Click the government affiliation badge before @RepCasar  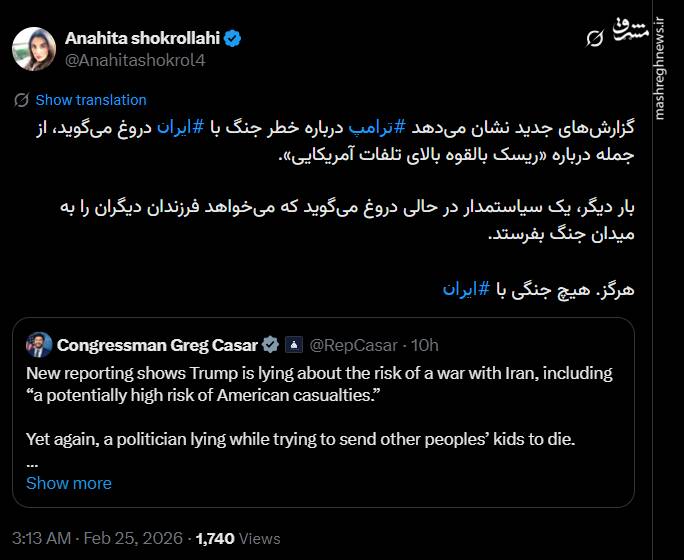pyautogui.click(x=294, y=345)
